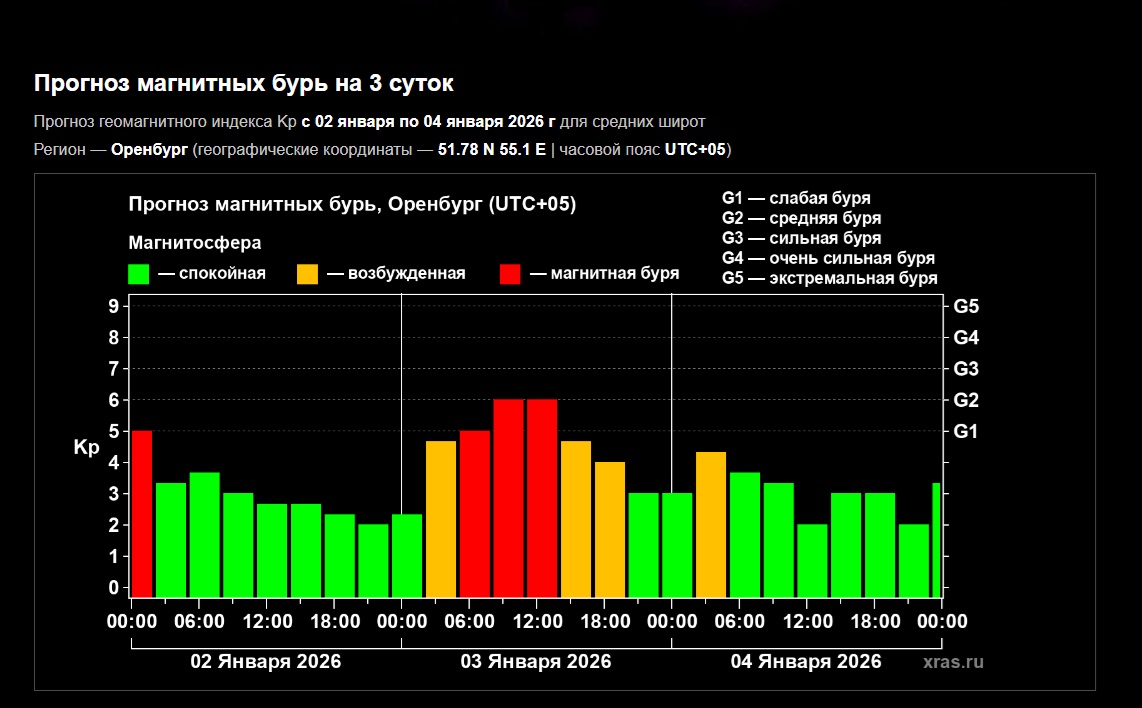This screenshot has width=1142, height=708.
Task: Click the 'G1 — слабая буря' legend entry
Action: (796, 198)
